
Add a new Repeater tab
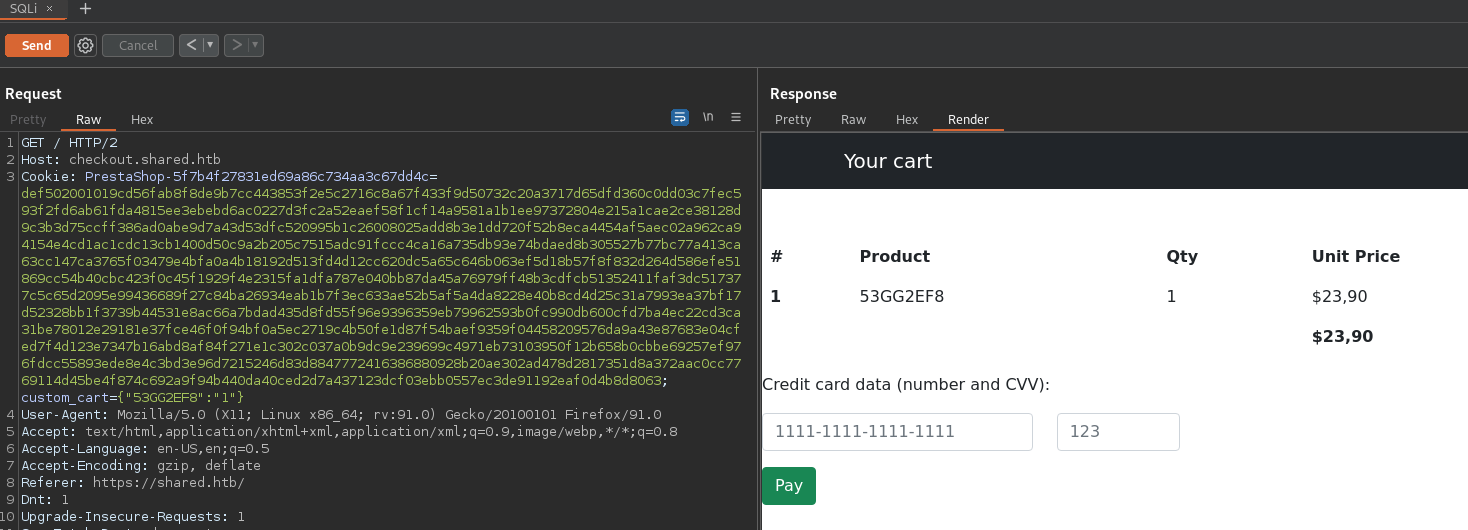click(x=85, y=8)
